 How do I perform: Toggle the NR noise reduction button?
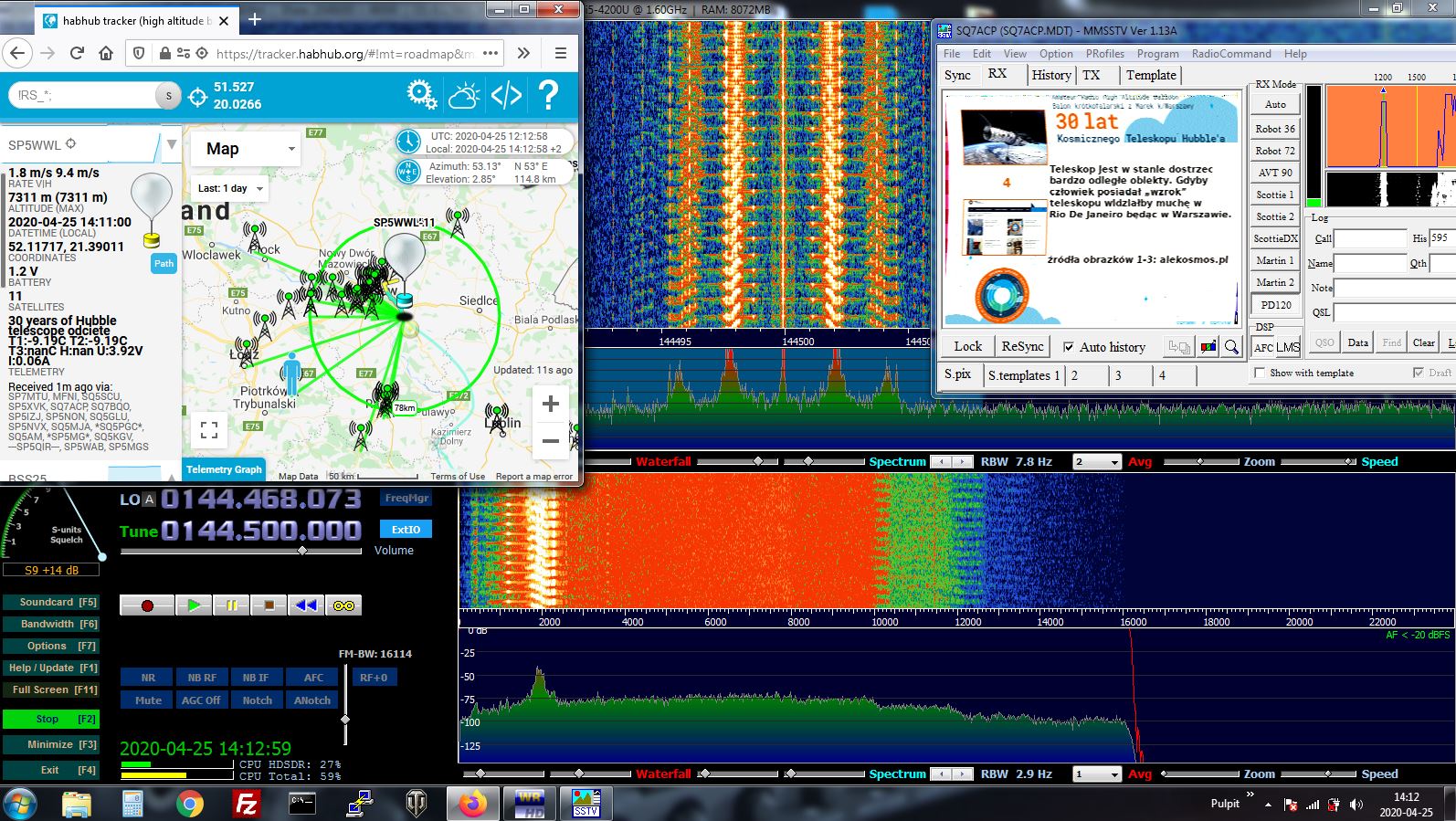[x=148, y=678]
